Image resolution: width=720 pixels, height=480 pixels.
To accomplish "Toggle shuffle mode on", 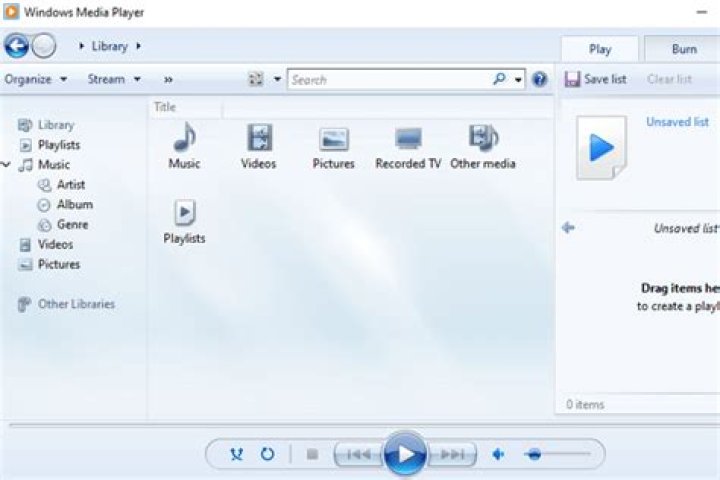I will pyautogui.click(x=237, y=454).
